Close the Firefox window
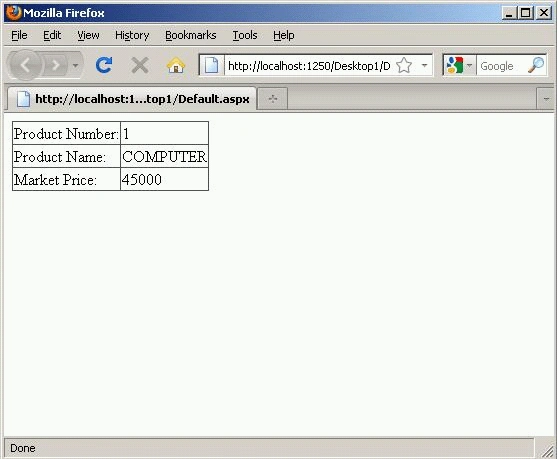 [x=544, y=13]
